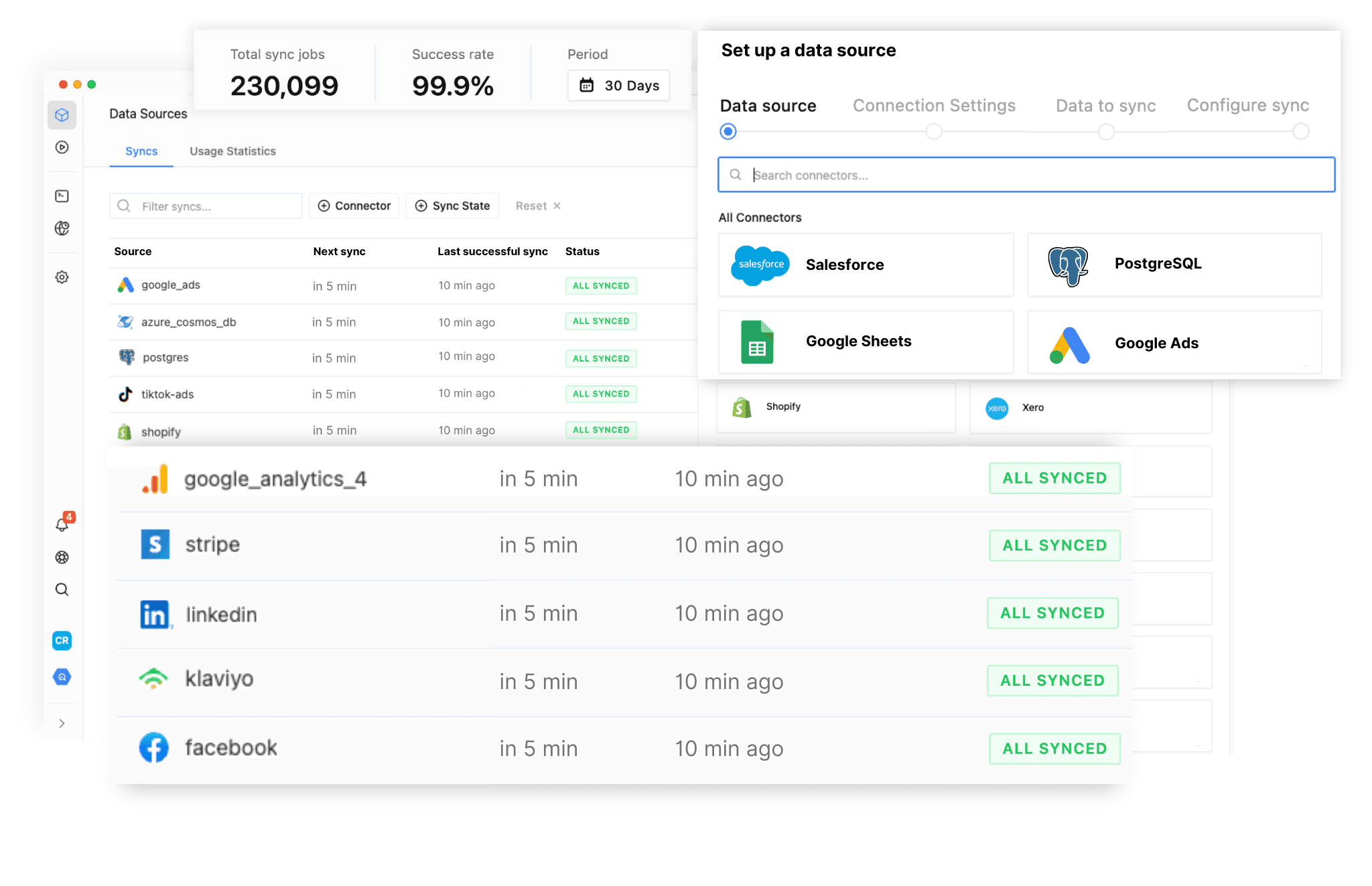Open the play/runs icon in the sidebar
Viewport: 1372px width, 886px height.
tap(62, 147)
